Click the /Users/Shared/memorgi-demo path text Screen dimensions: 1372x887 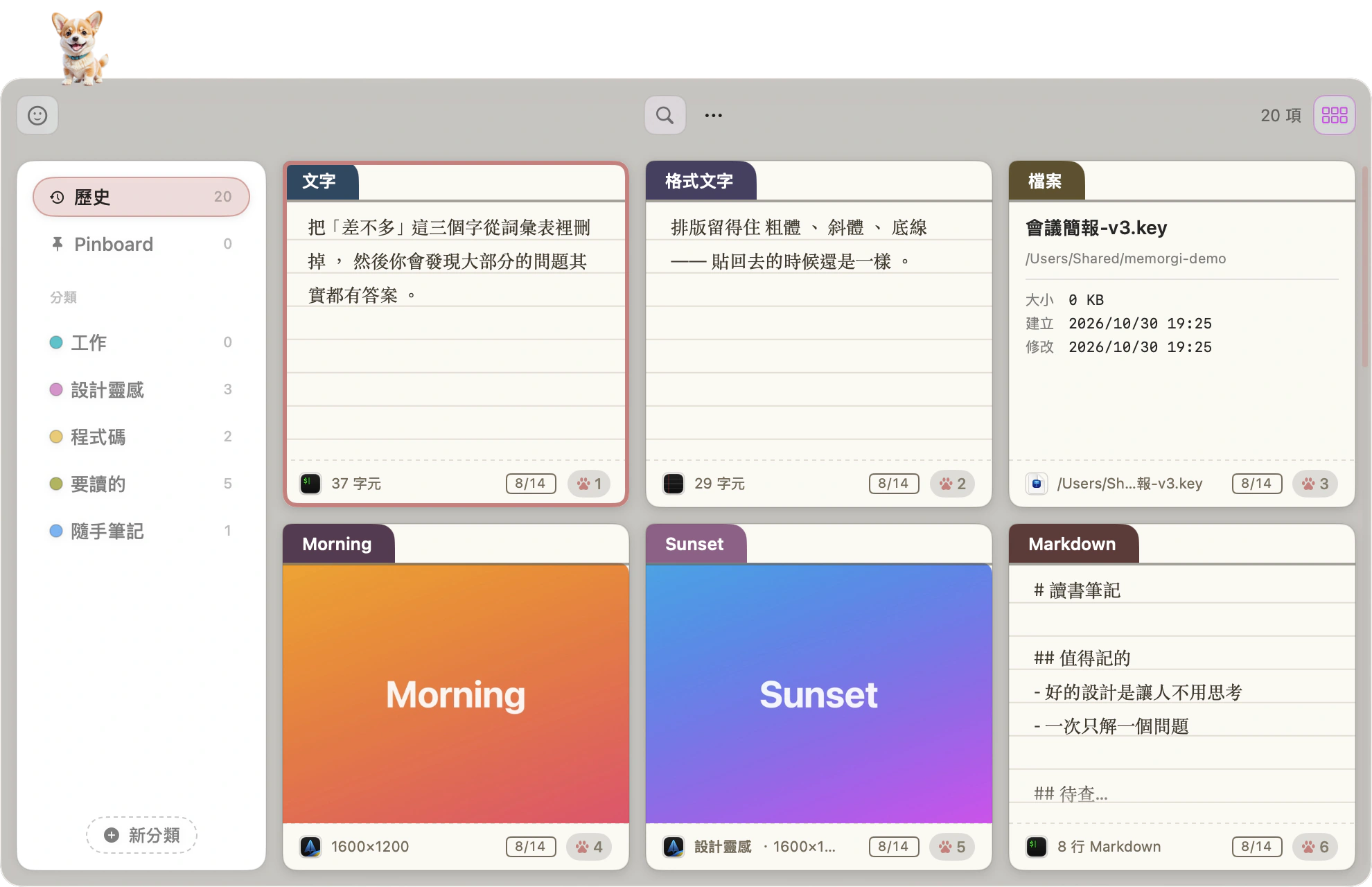(x=1125, y=258)
